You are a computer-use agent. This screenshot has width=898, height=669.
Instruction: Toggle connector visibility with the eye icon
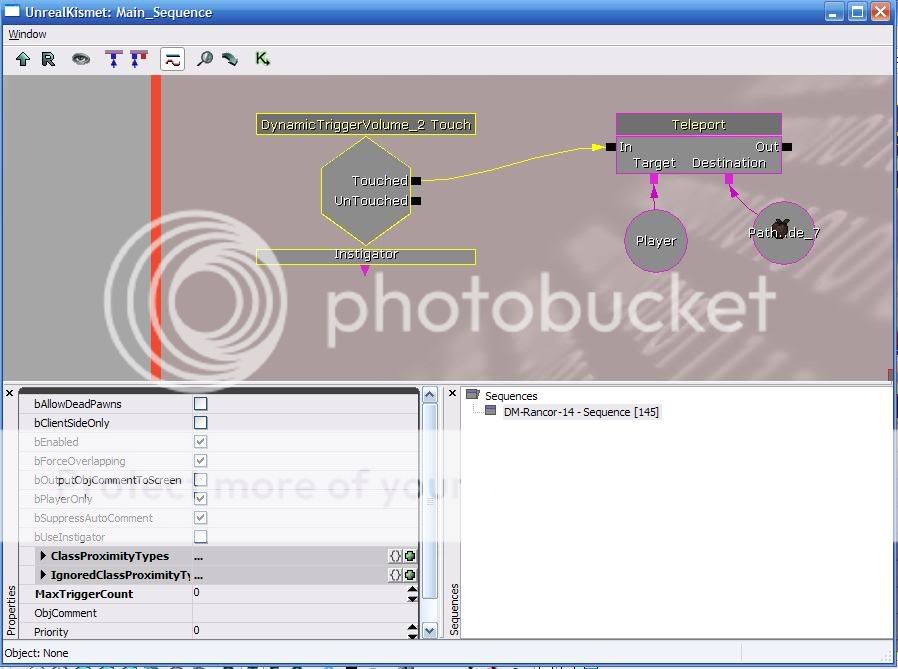click(80, 59)
